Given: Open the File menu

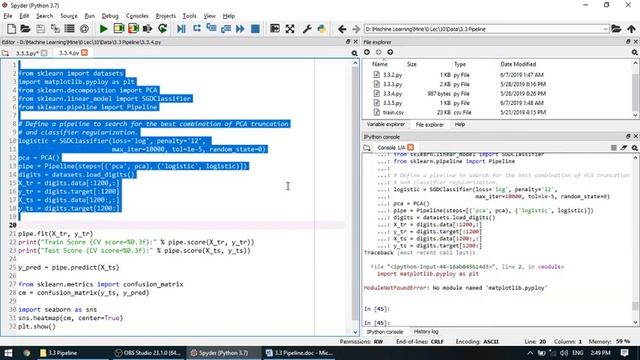Looking at the screenshot, I should click(x=8, y=16).
